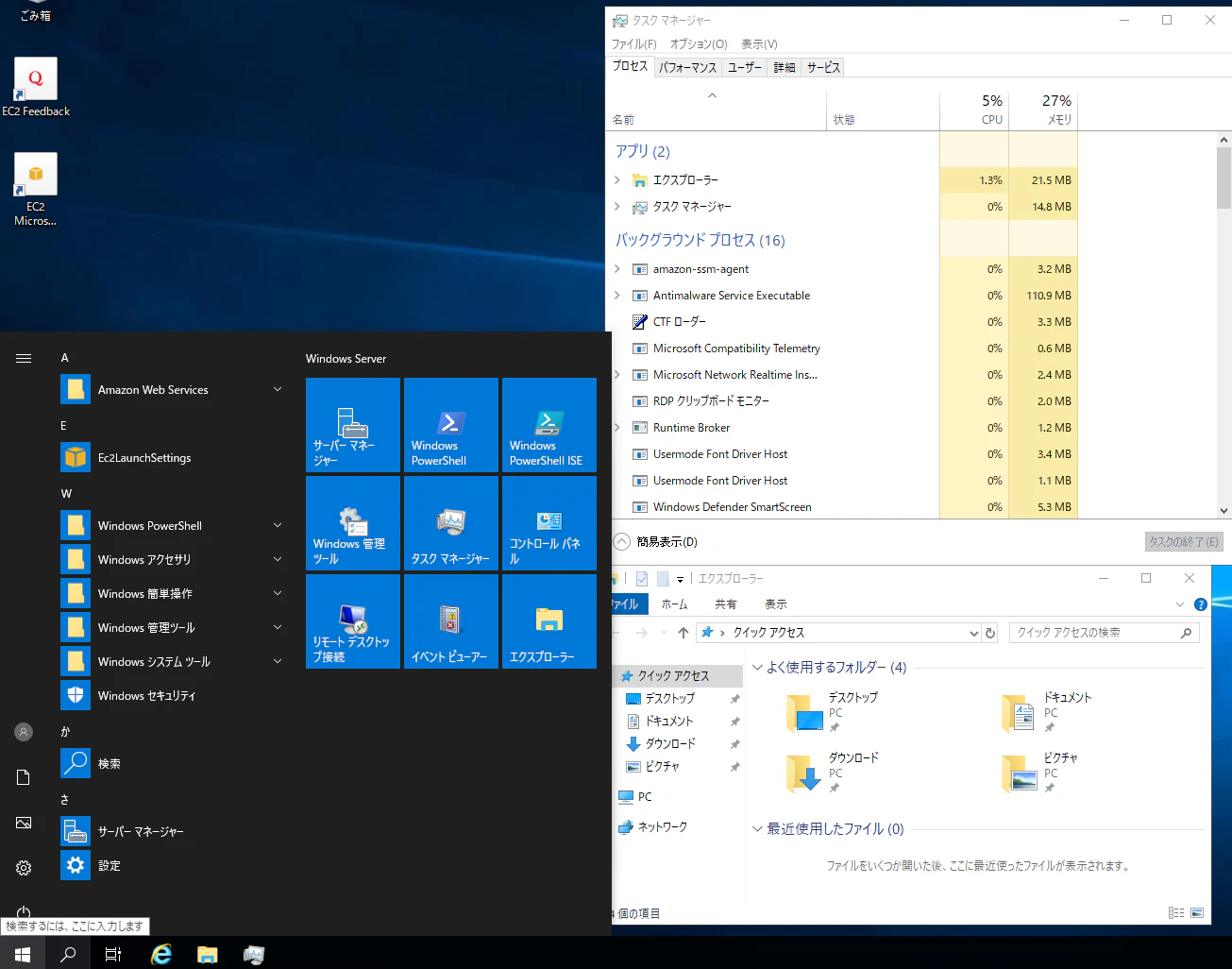Viewport: 1232px width, 969px height.
Task: Switch to the サービス tab
Action: (x=823, y=67)
